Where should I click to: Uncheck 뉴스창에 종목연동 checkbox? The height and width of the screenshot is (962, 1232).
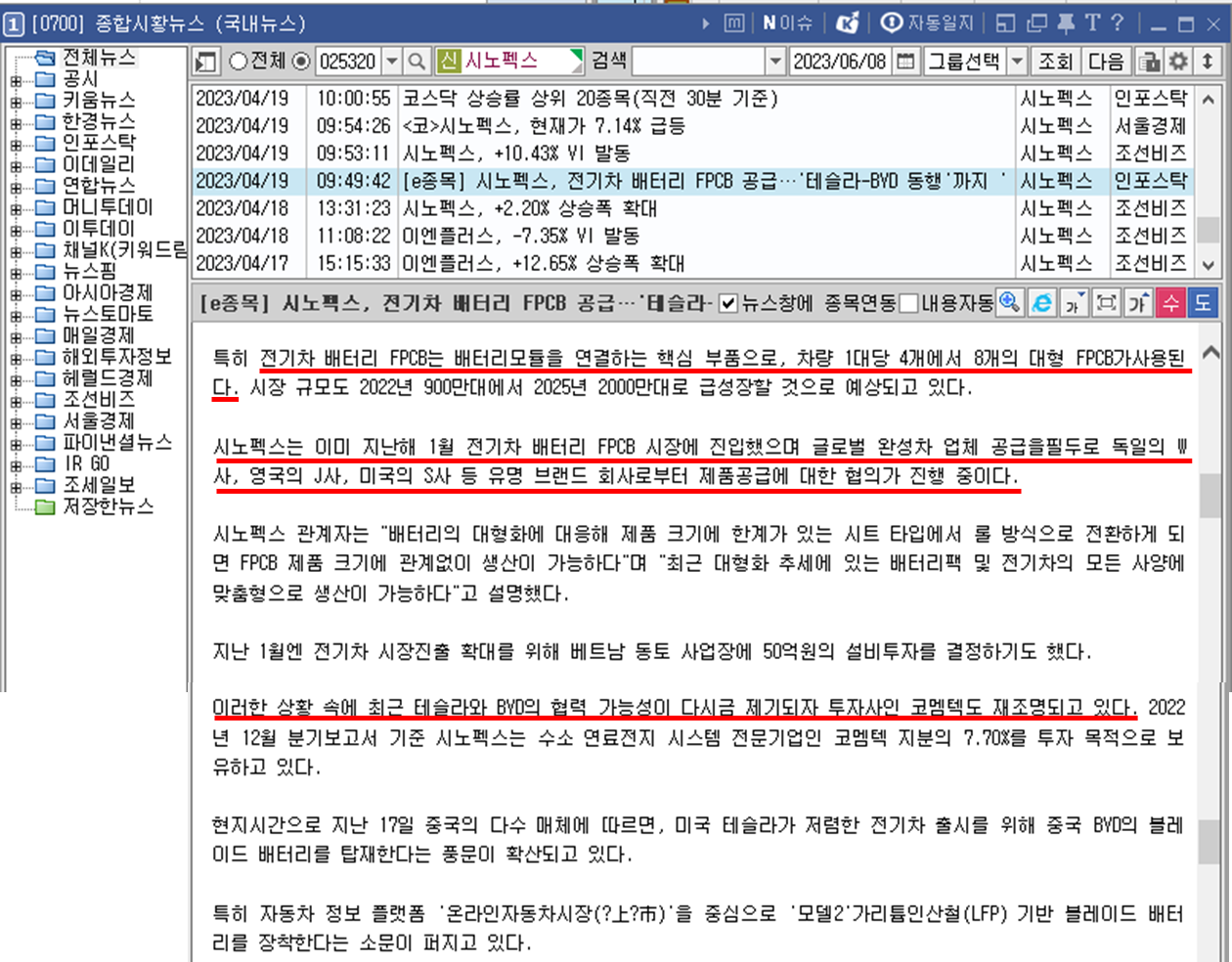(727, 303)
